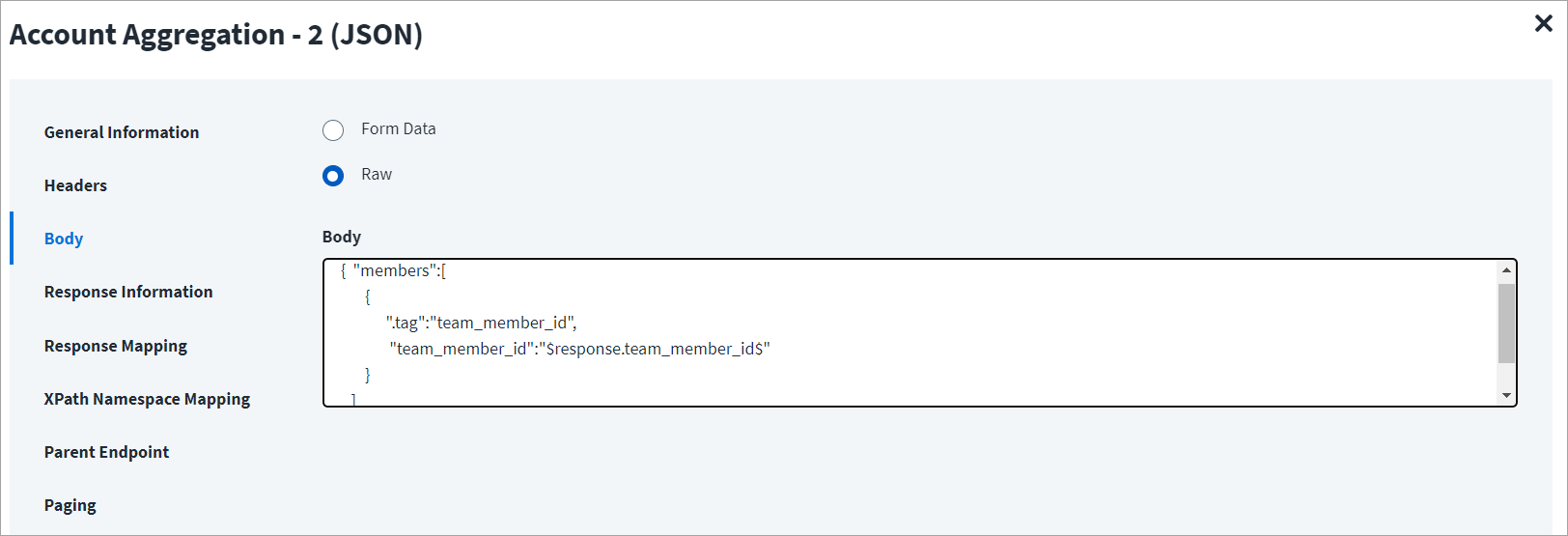Click the Body text area scrollbar thumb
The image size is (1568, 536).
(x=1506, y=323)
